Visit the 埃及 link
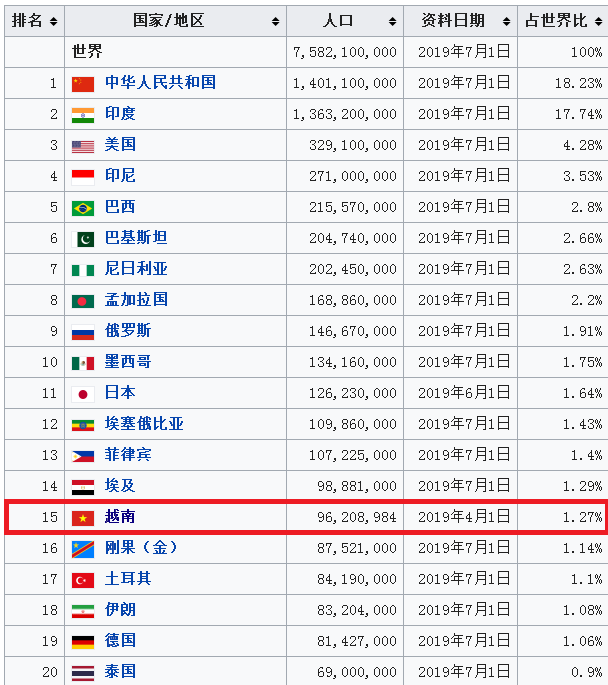The image size is (608, 685). (120, 485)
